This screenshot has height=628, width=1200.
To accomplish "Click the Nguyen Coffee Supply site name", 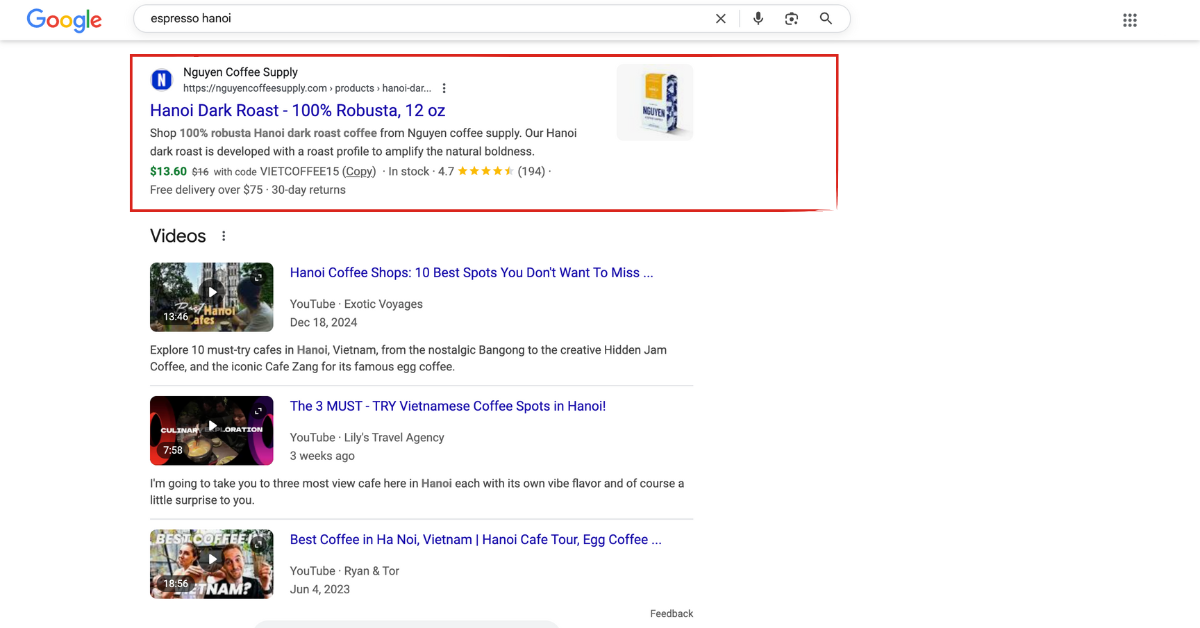I will 240,72.
